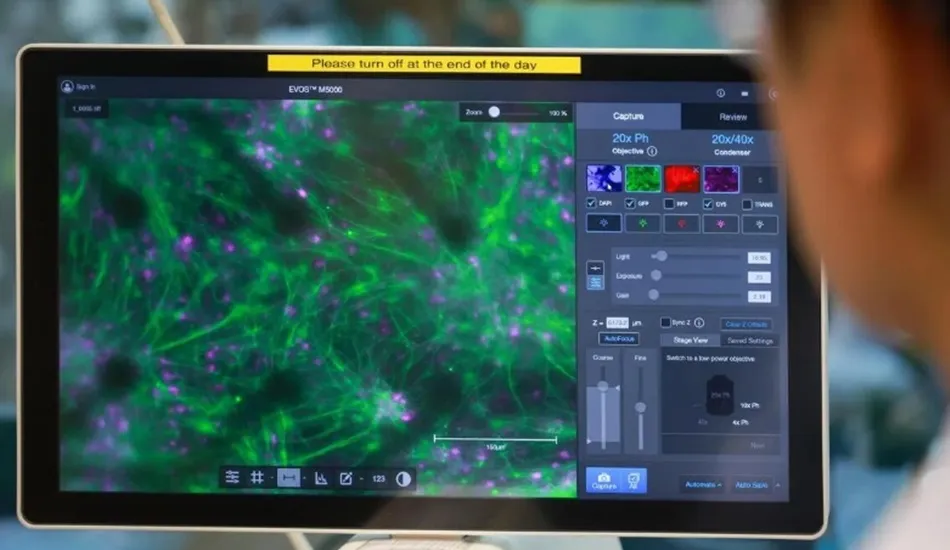Uncheck the CY5 channel checkbox

click(x=708, y=204)
